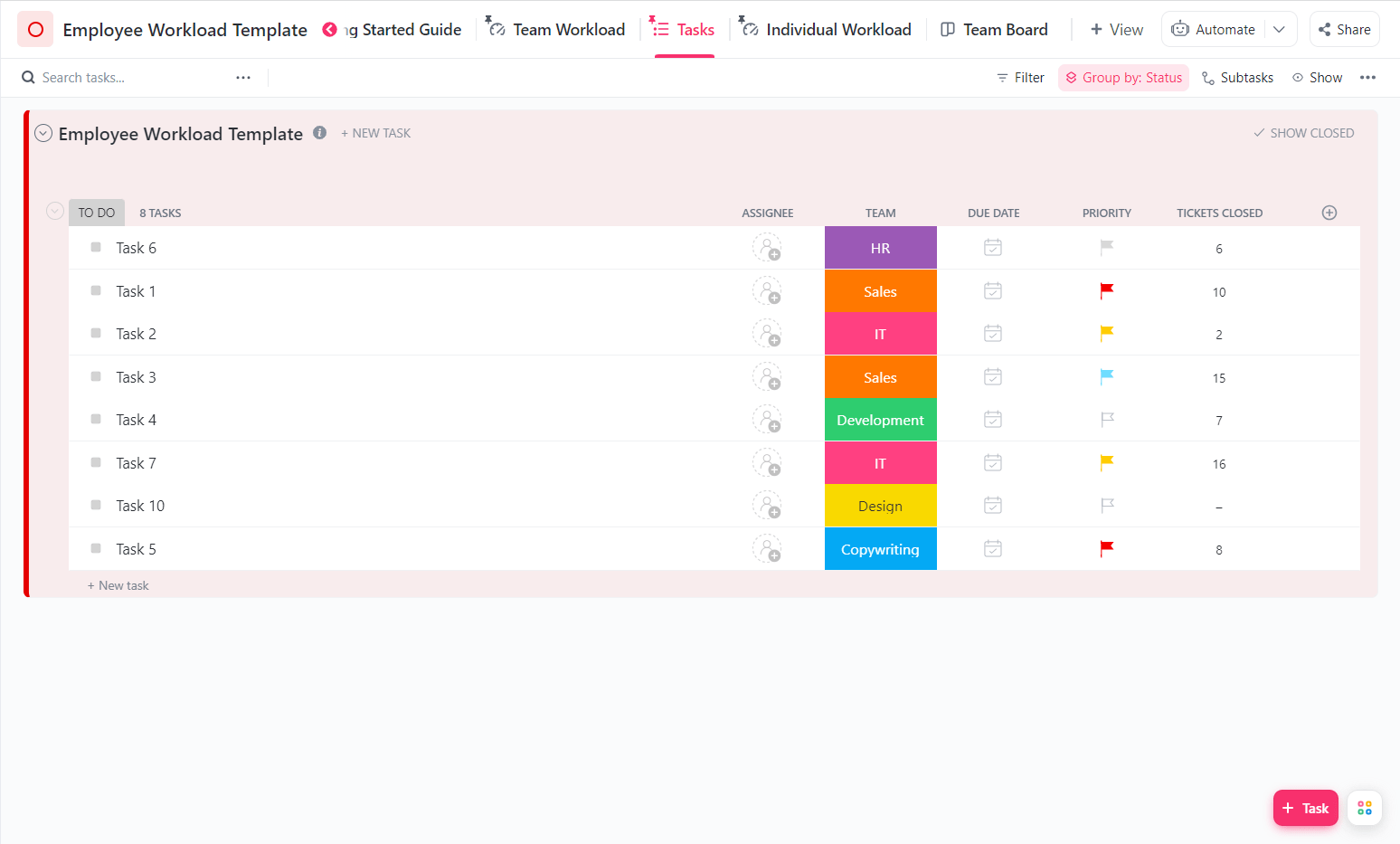Open the Automate dropdown arrow

point(1279,30)
